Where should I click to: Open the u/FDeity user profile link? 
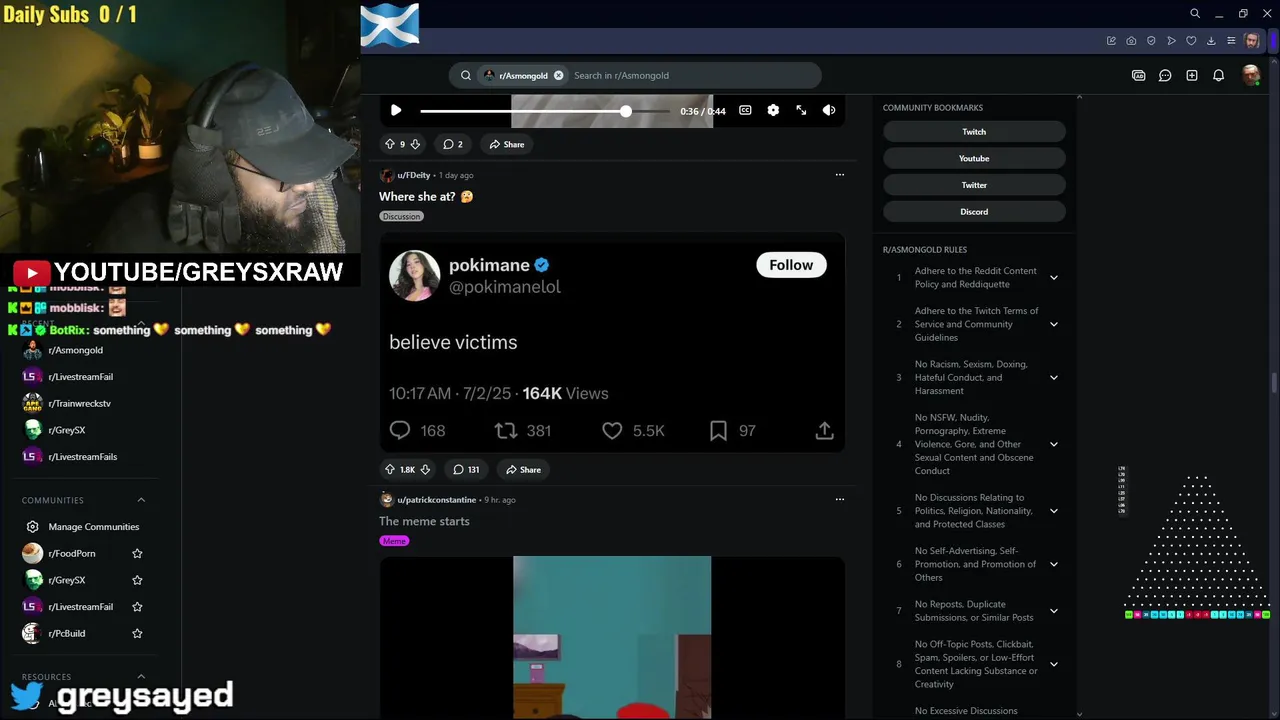(413, 175)
